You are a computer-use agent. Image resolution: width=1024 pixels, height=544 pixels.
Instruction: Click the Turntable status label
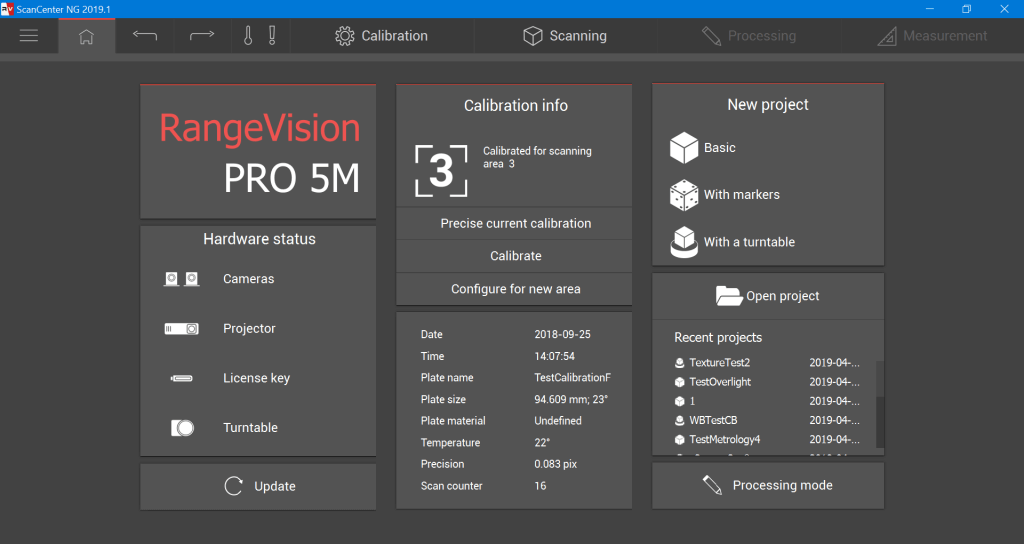click(250, 428)
